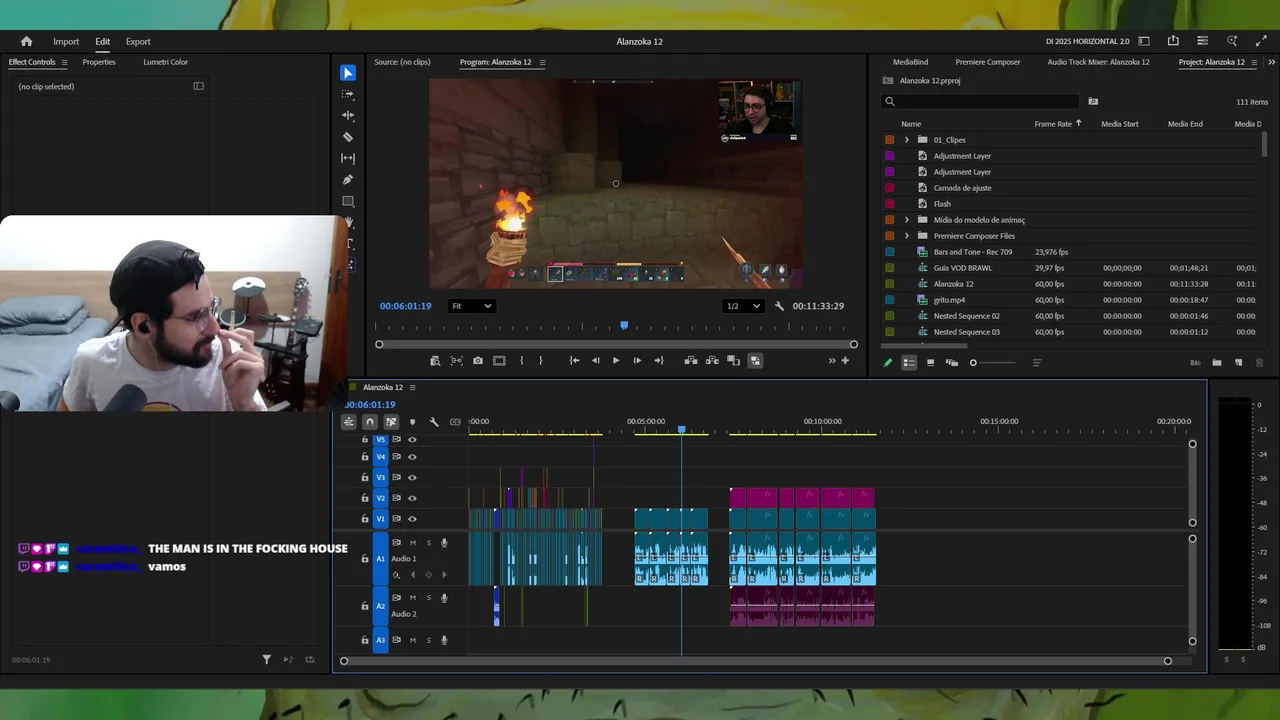This screenshot has width=1280, height=720.
Task: Open the Lumetri Color tab
Action: pos(165,62)
